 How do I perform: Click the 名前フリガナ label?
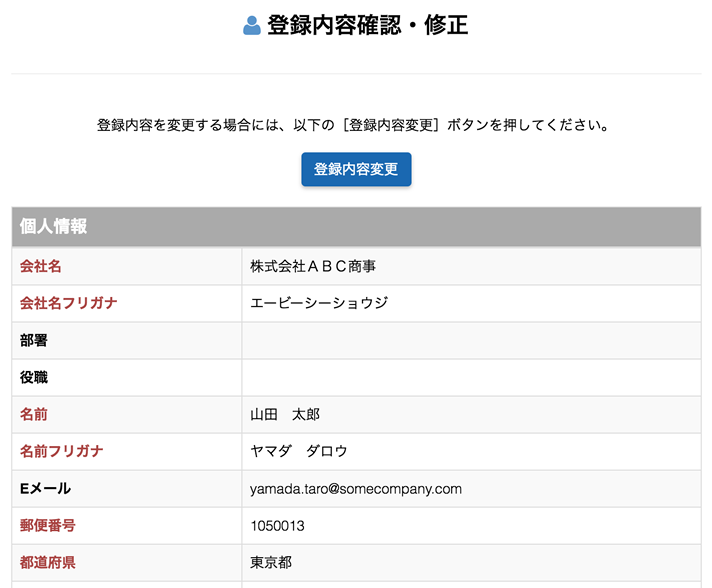[62, 451]
